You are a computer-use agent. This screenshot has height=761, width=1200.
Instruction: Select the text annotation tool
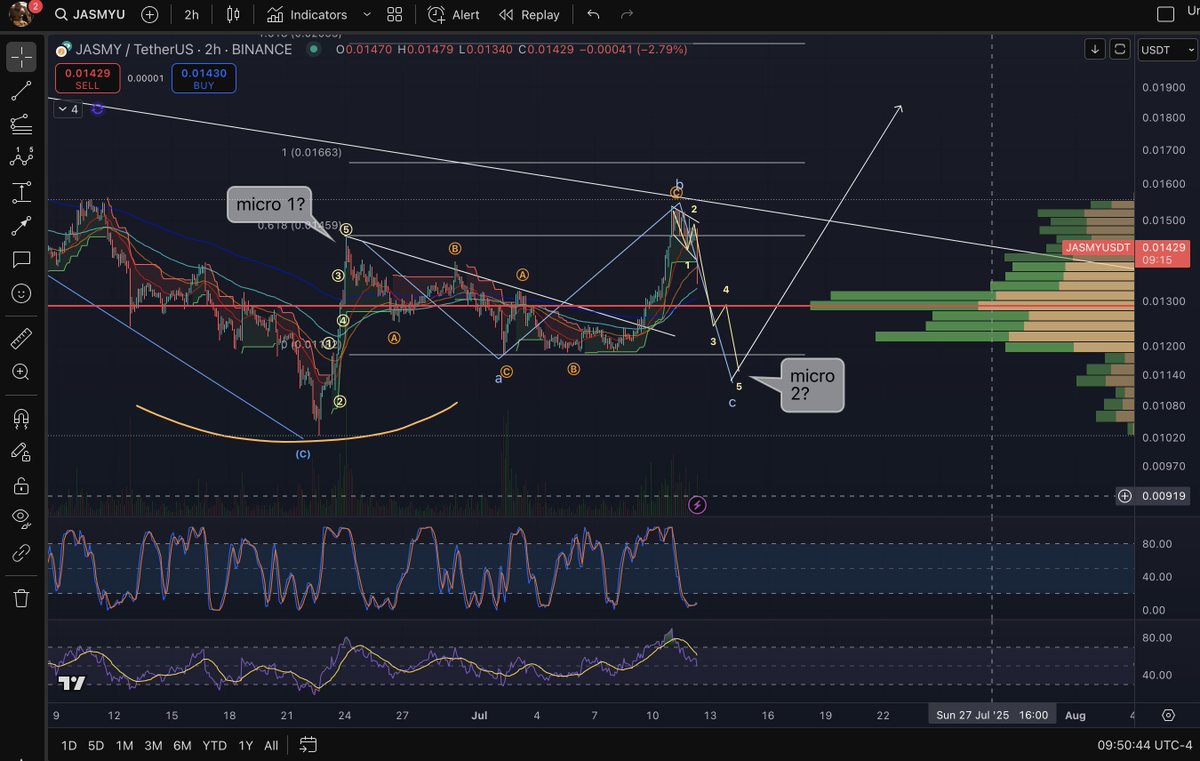click(x=20, y=260)
